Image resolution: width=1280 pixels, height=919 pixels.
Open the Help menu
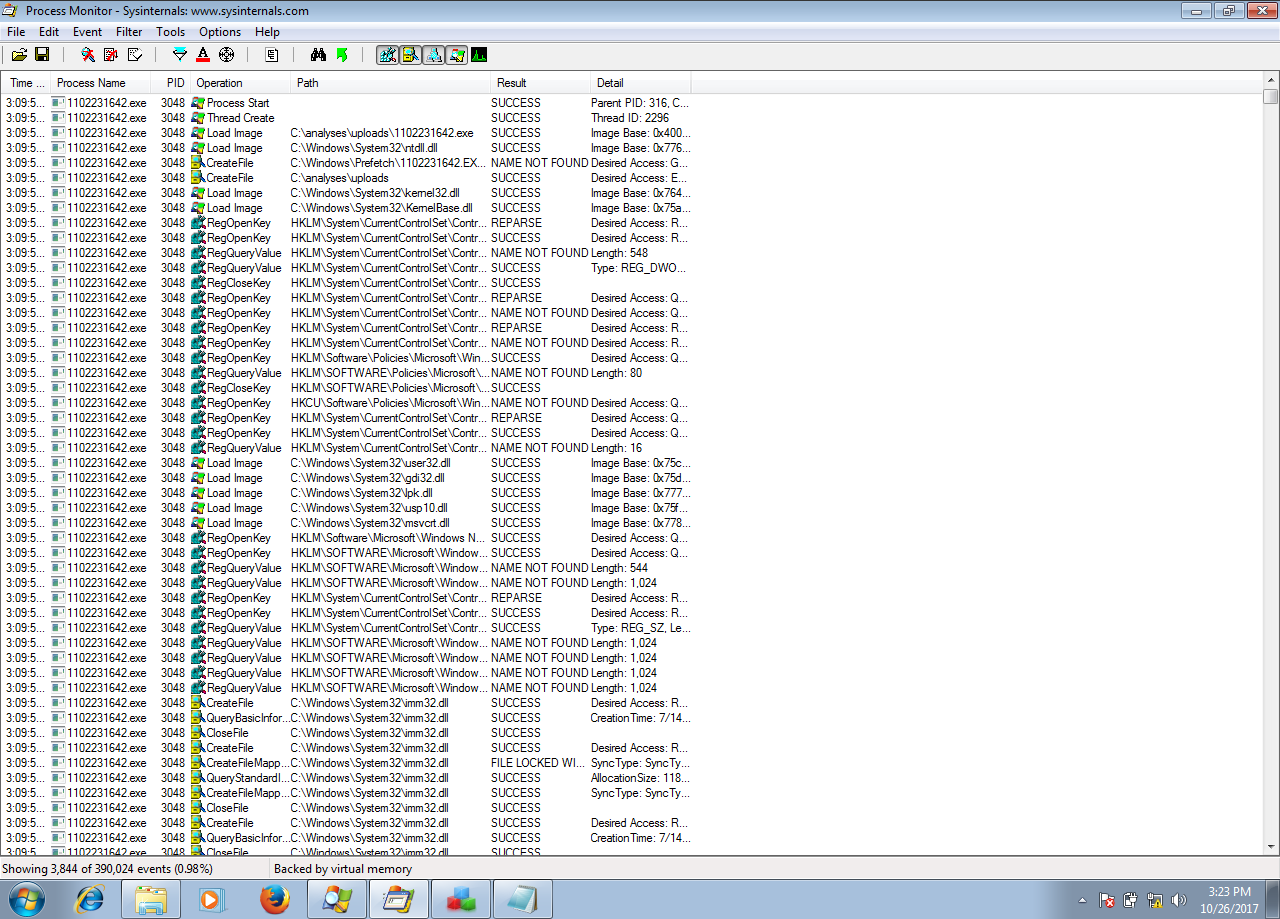[267, 32]
